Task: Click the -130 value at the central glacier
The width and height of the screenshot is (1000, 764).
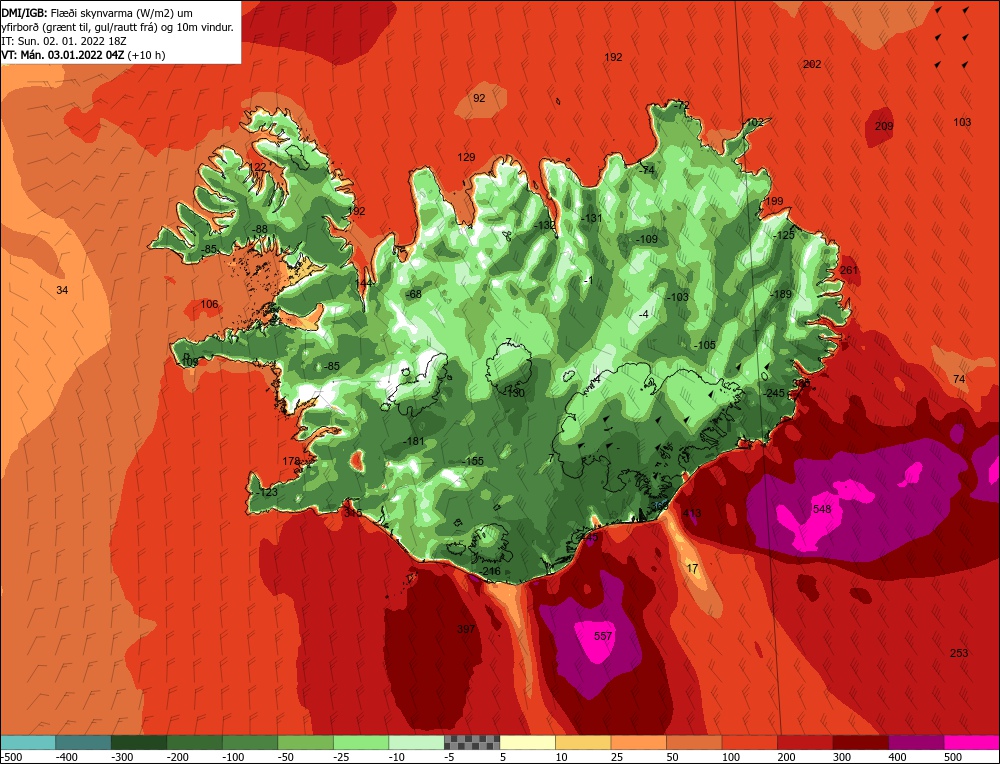Action: [513, 393]
